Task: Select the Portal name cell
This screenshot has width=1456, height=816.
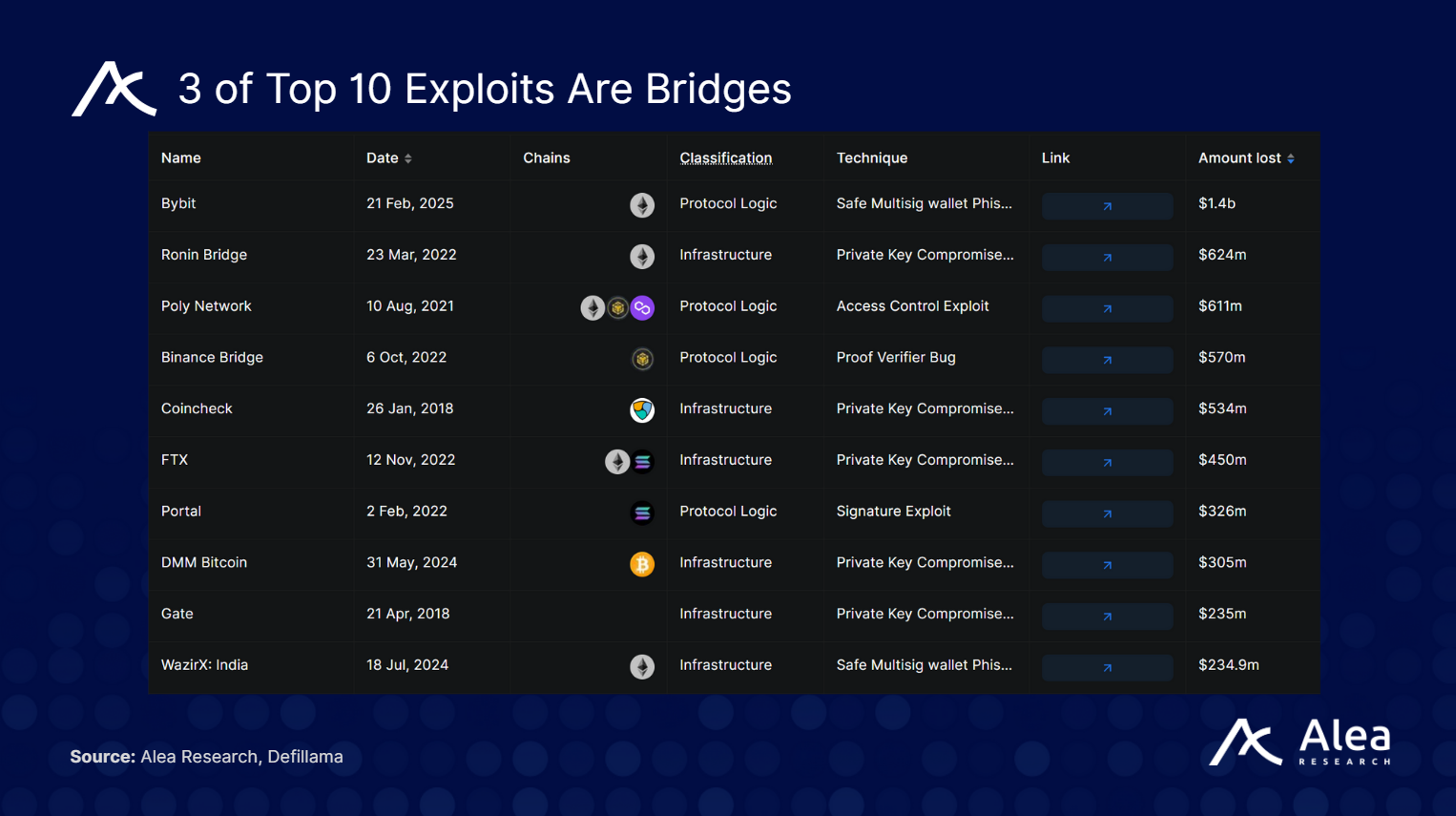Action: point(181,512)
